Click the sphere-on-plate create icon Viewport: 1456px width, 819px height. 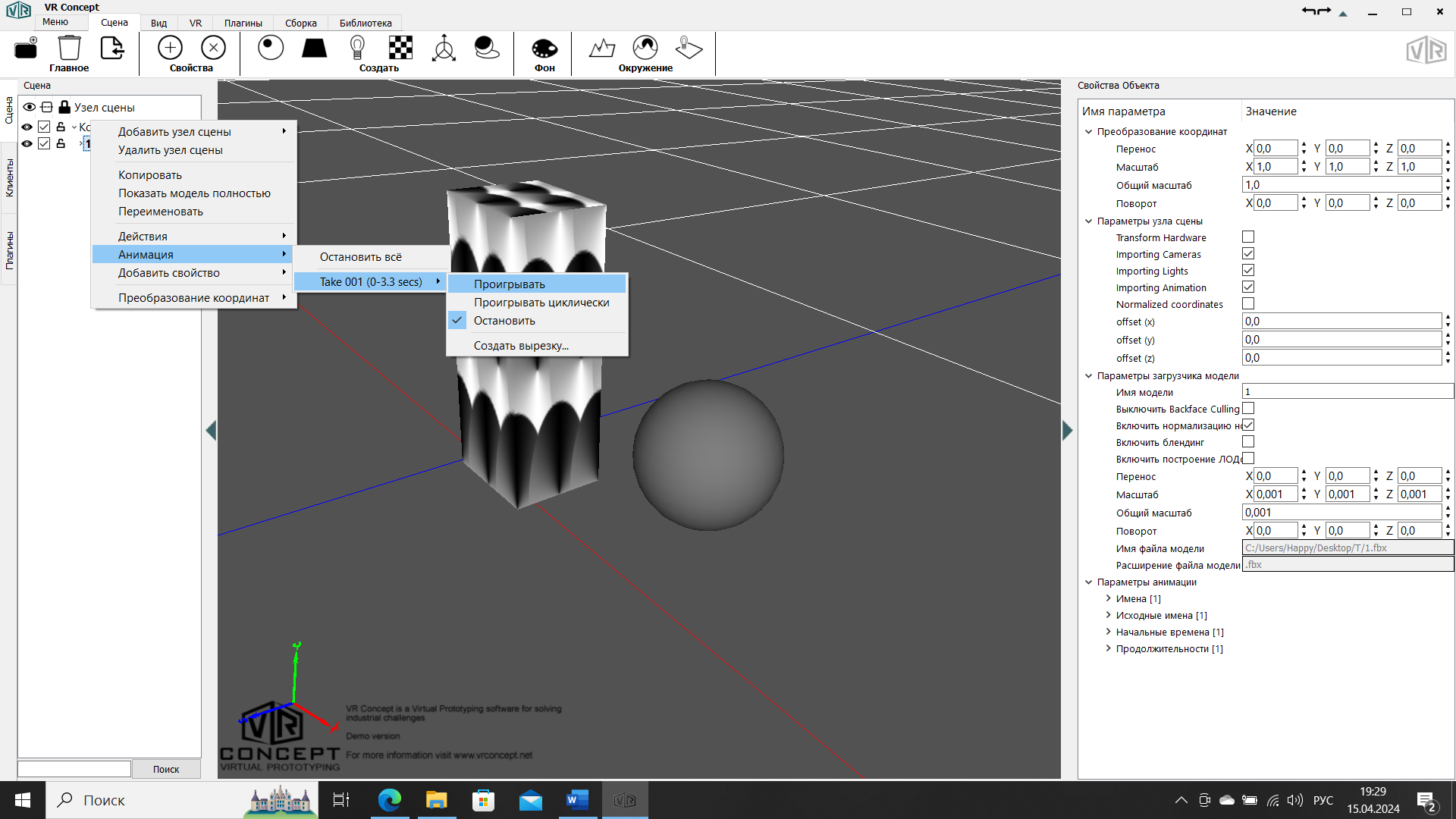click(x=487, y=48)
